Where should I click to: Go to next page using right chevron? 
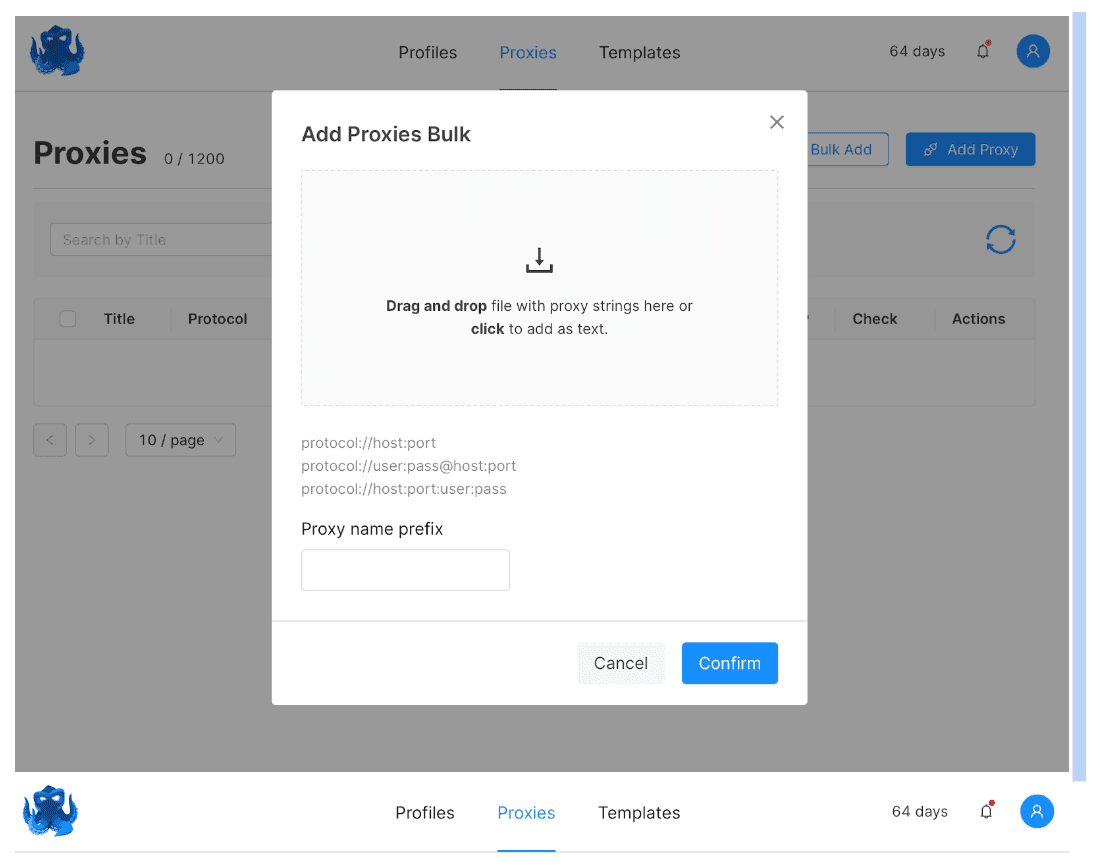pyautogui.click(x=92, y=440)
